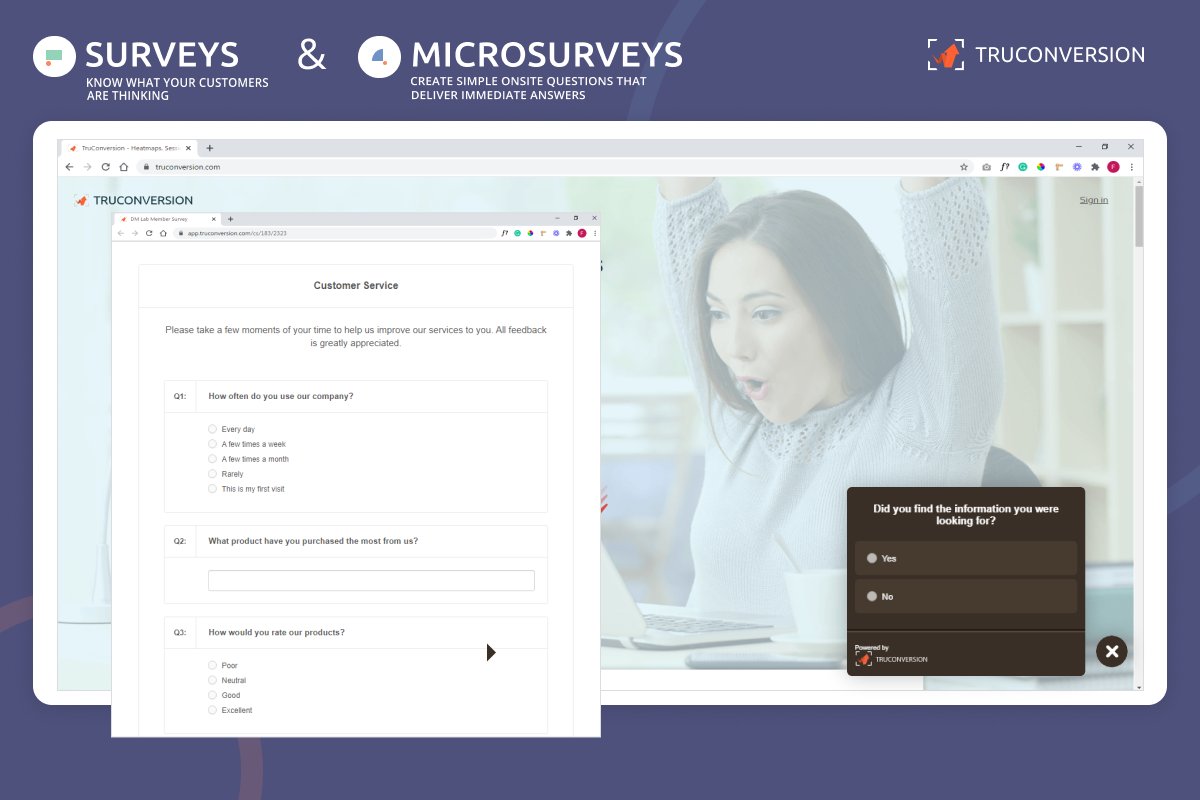
Task: Open the Grammarly extension icon
Action: 1023,167
